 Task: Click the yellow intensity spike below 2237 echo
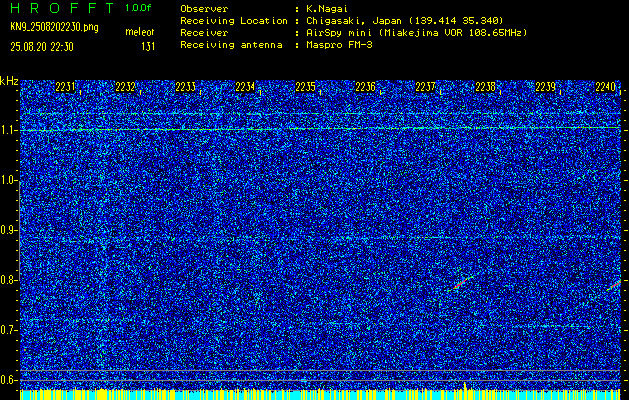465,386
